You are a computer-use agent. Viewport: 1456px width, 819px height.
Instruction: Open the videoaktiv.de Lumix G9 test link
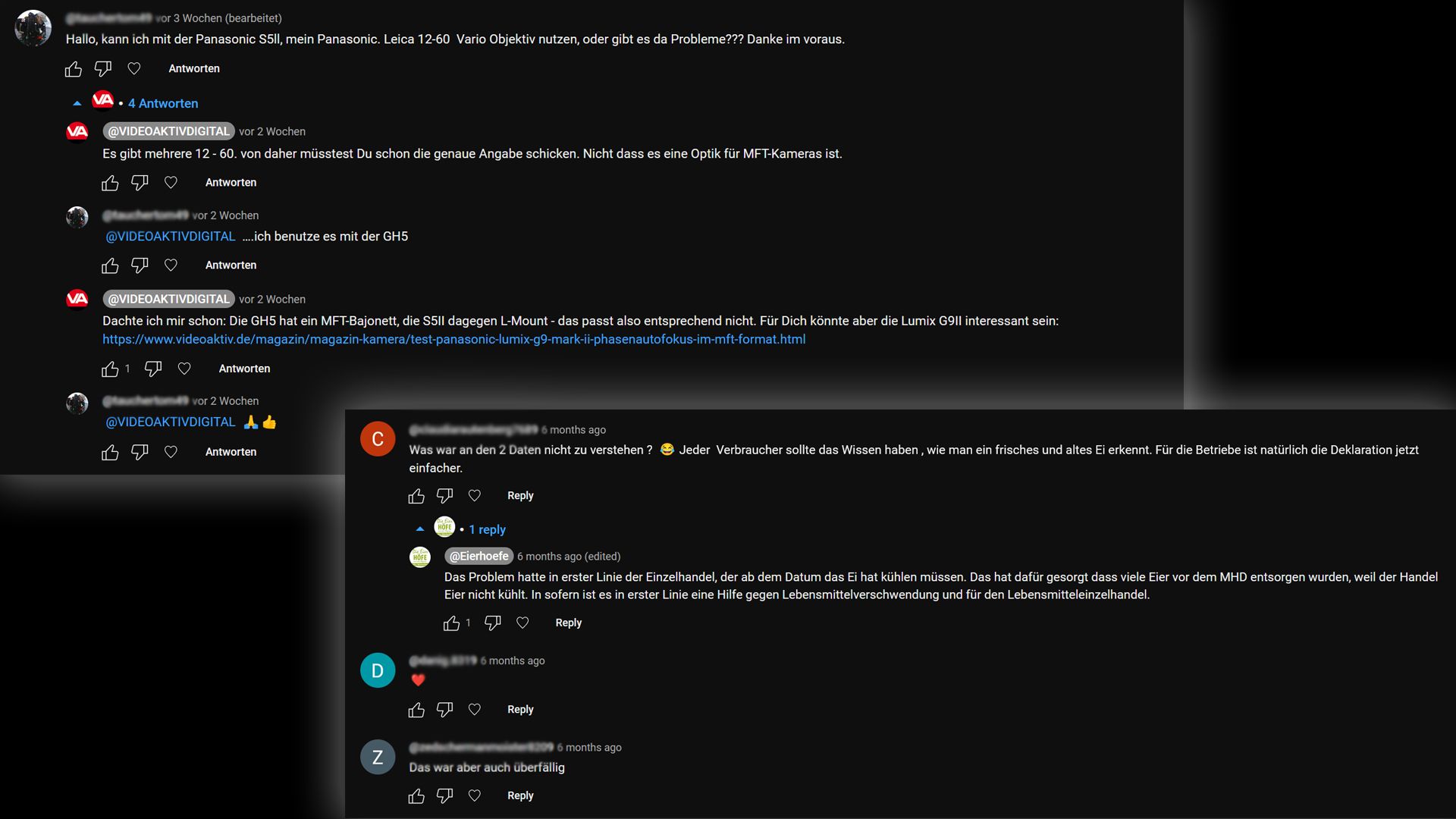tap(453, 339)
